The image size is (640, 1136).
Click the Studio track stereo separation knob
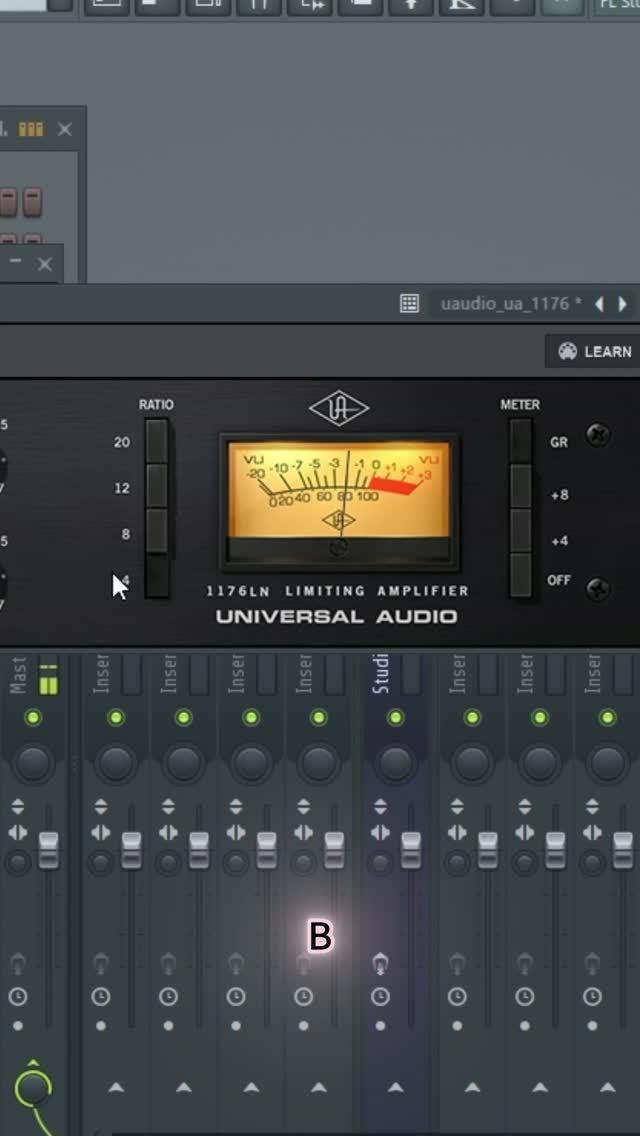click(381, 863)
